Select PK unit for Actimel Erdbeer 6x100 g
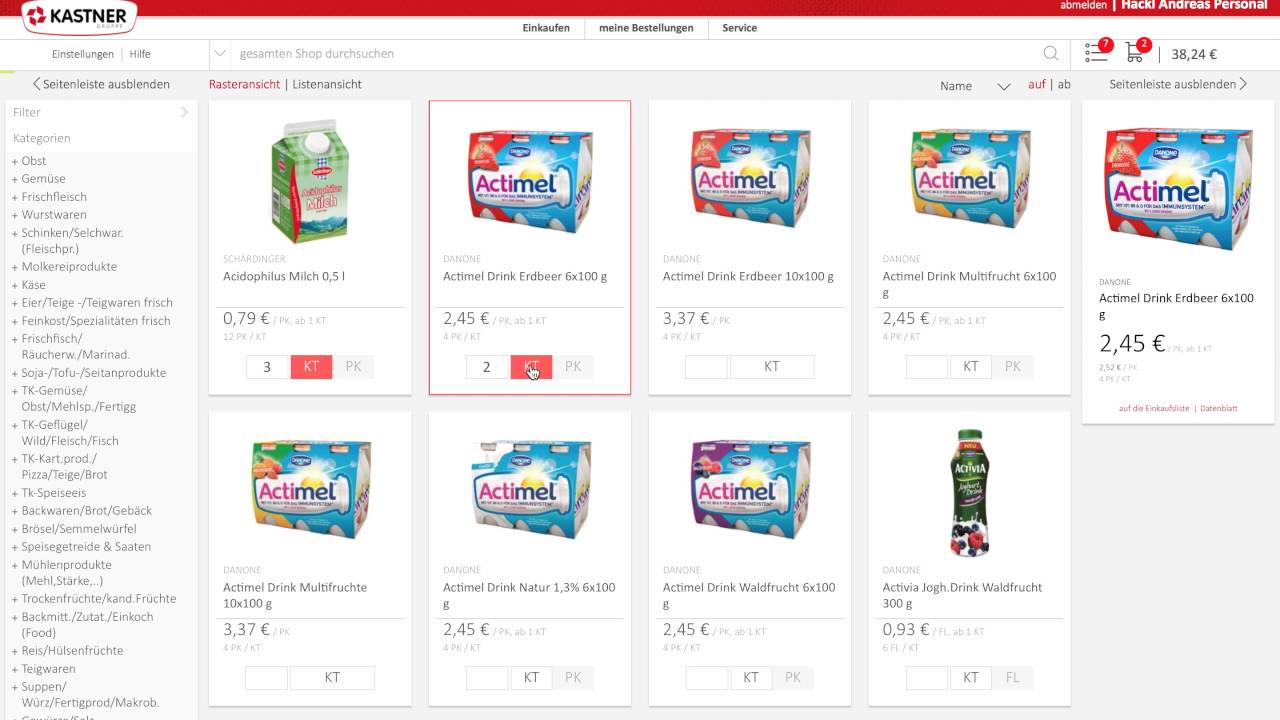1280x720 pixels. pyautogui.click(x=573, y=367)
